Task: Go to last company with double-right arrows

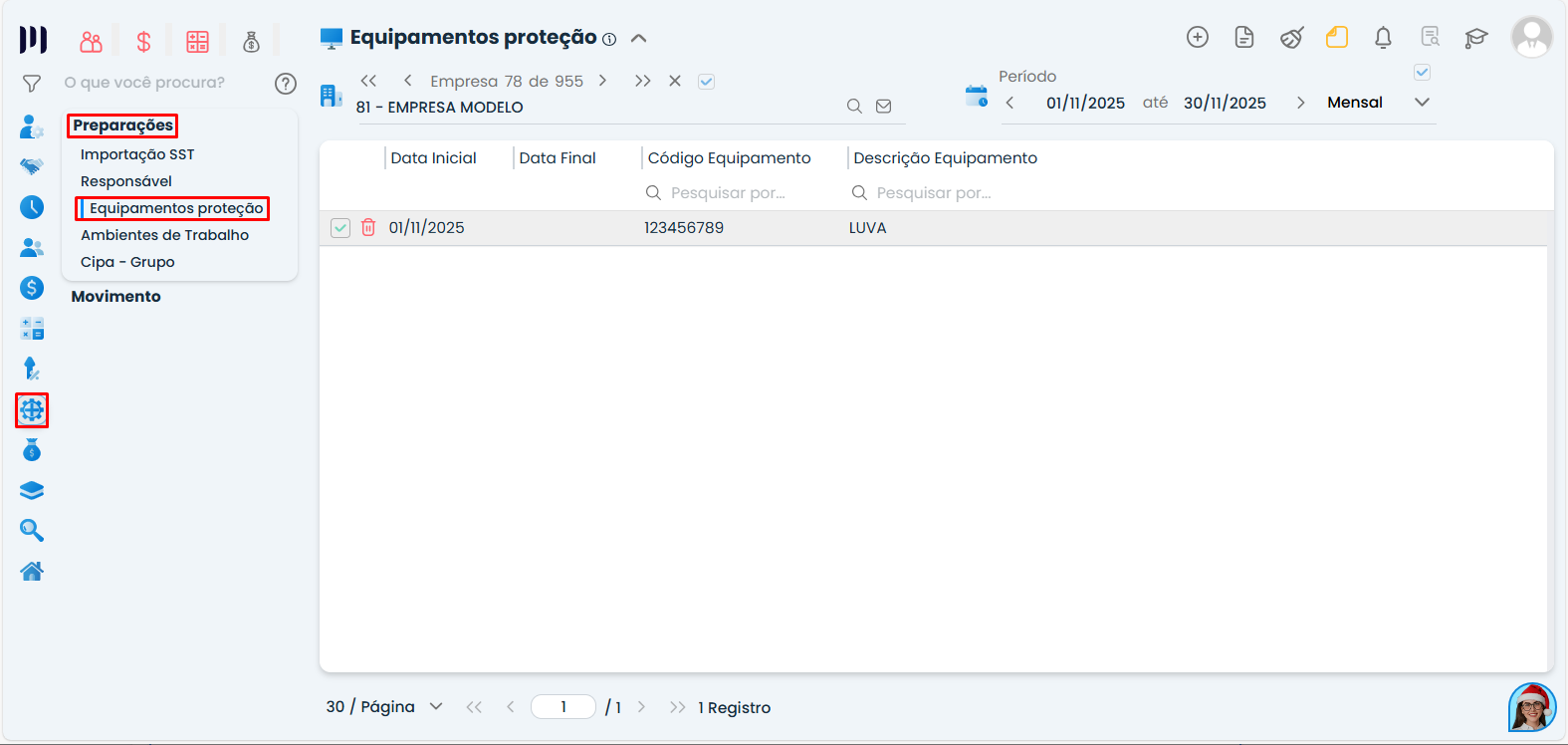Action: click(x=642, y=81)
